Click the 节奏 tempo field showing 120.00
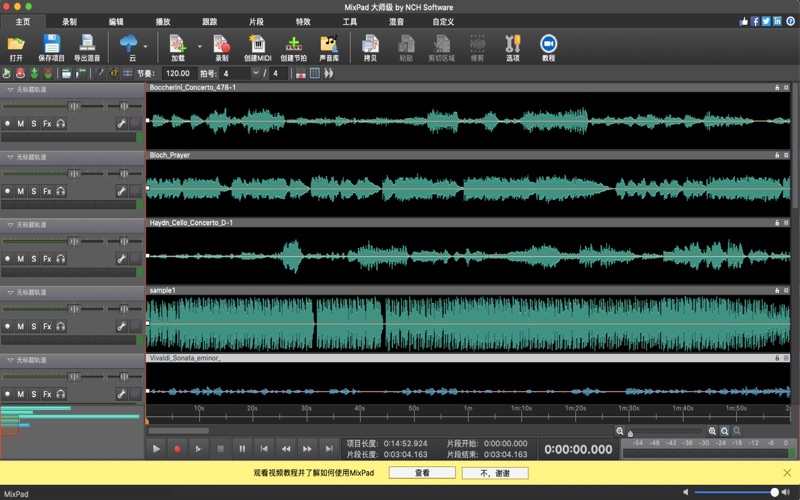Screen dimensions: 800x500 click(177, 73)
